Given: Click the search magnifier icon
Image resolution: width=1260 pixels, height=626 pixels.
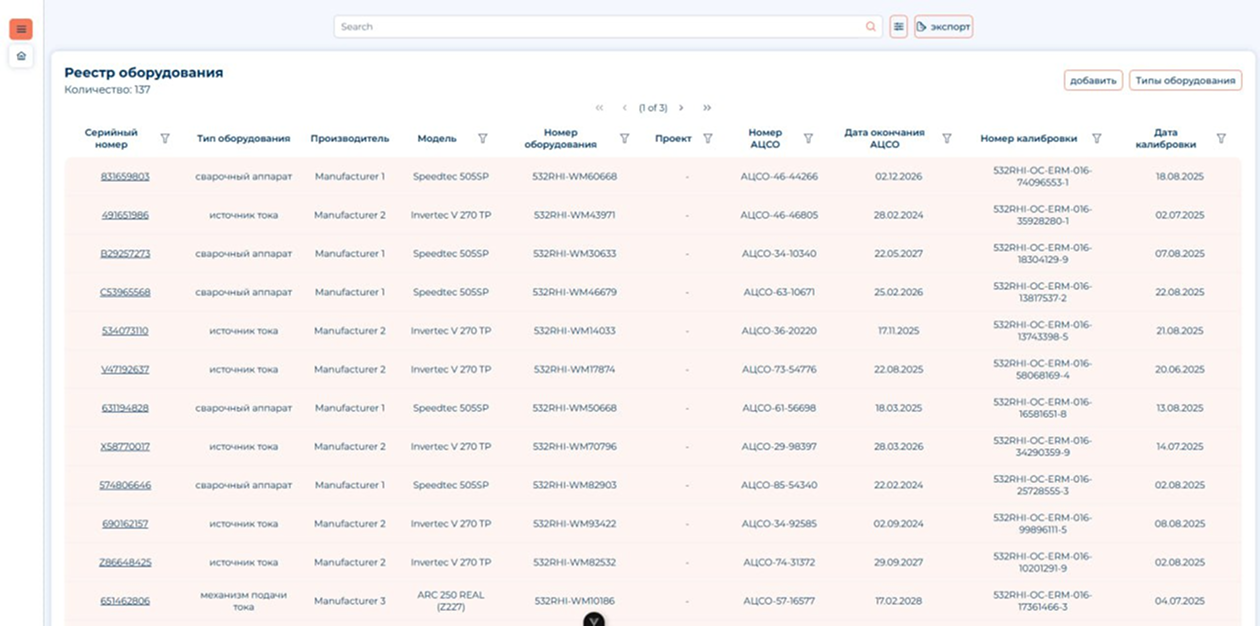Looking at the screenshot, I should [x=870, y=26].
